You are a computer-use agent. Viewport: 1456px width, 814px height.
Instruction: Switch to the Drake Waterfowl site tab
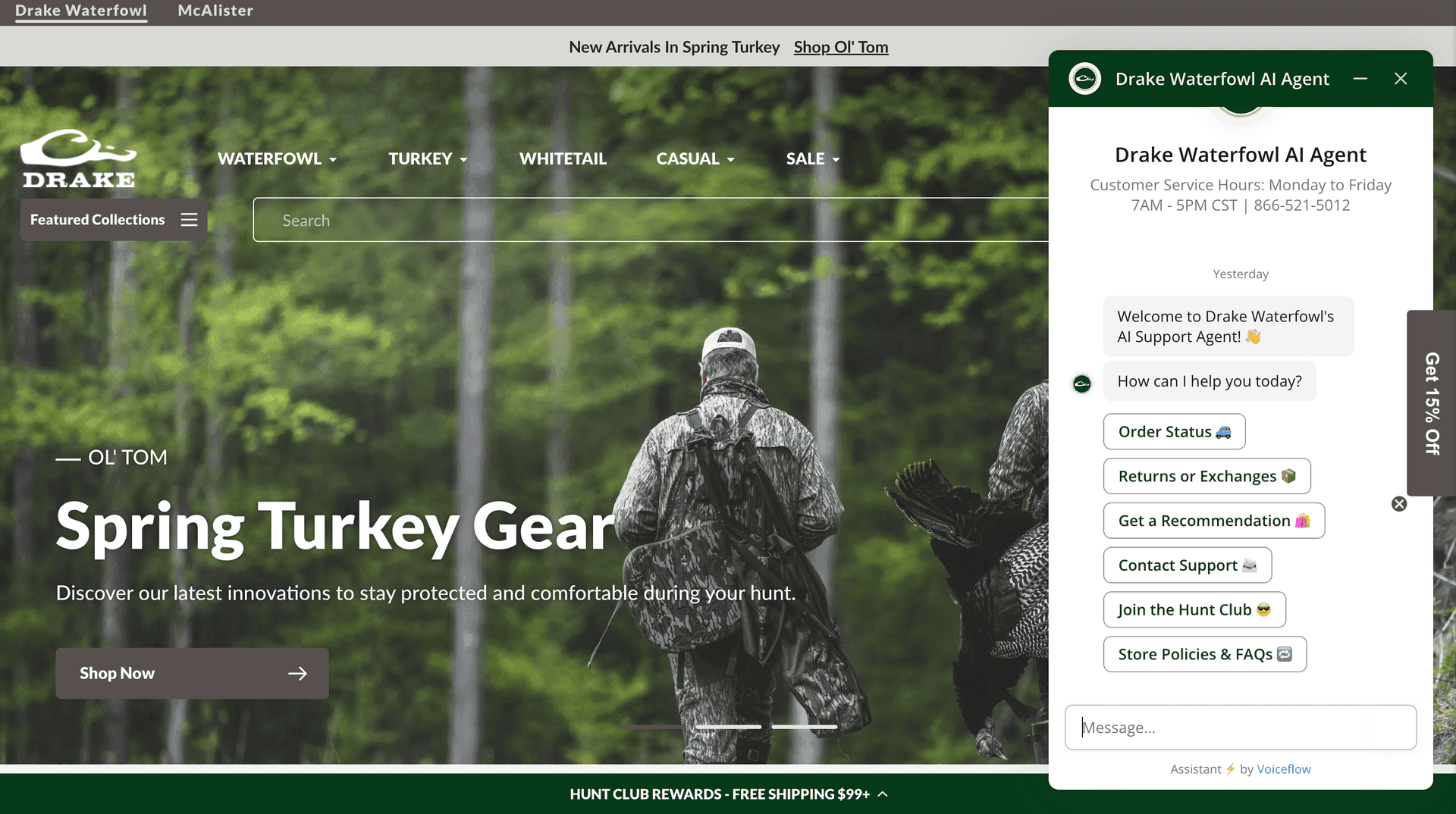coord(81,11)
